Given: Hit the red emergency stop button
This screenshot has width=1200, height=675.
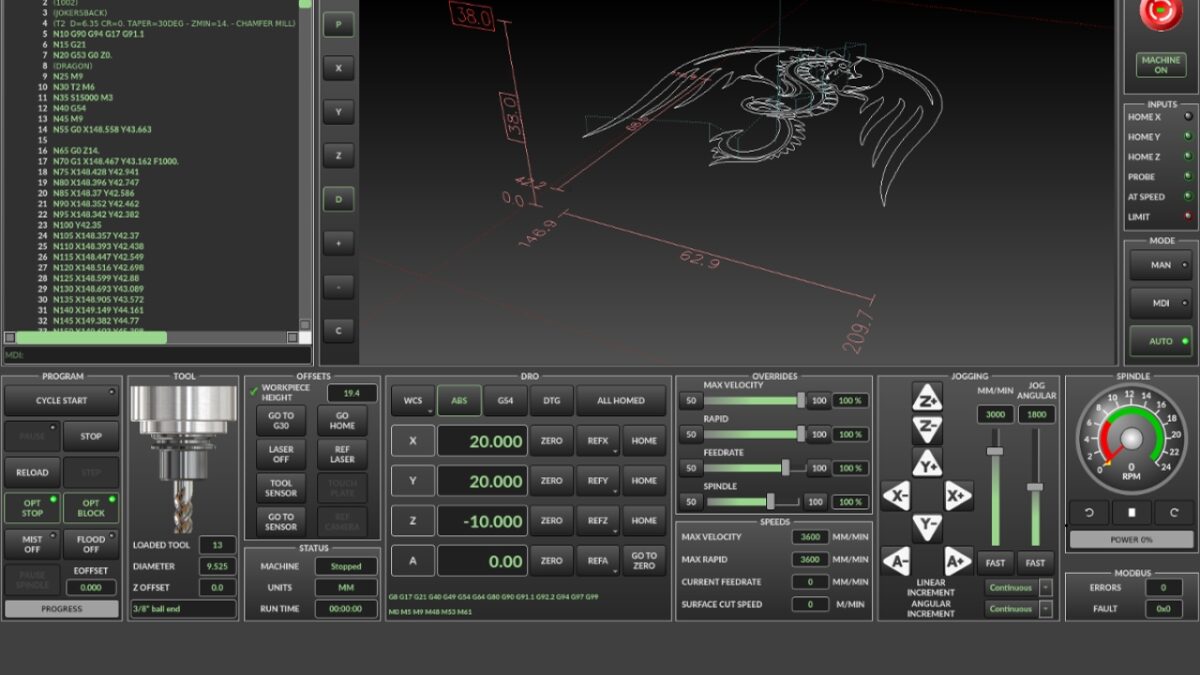Looking at the screenshot, I should [x=1161, y=12].
